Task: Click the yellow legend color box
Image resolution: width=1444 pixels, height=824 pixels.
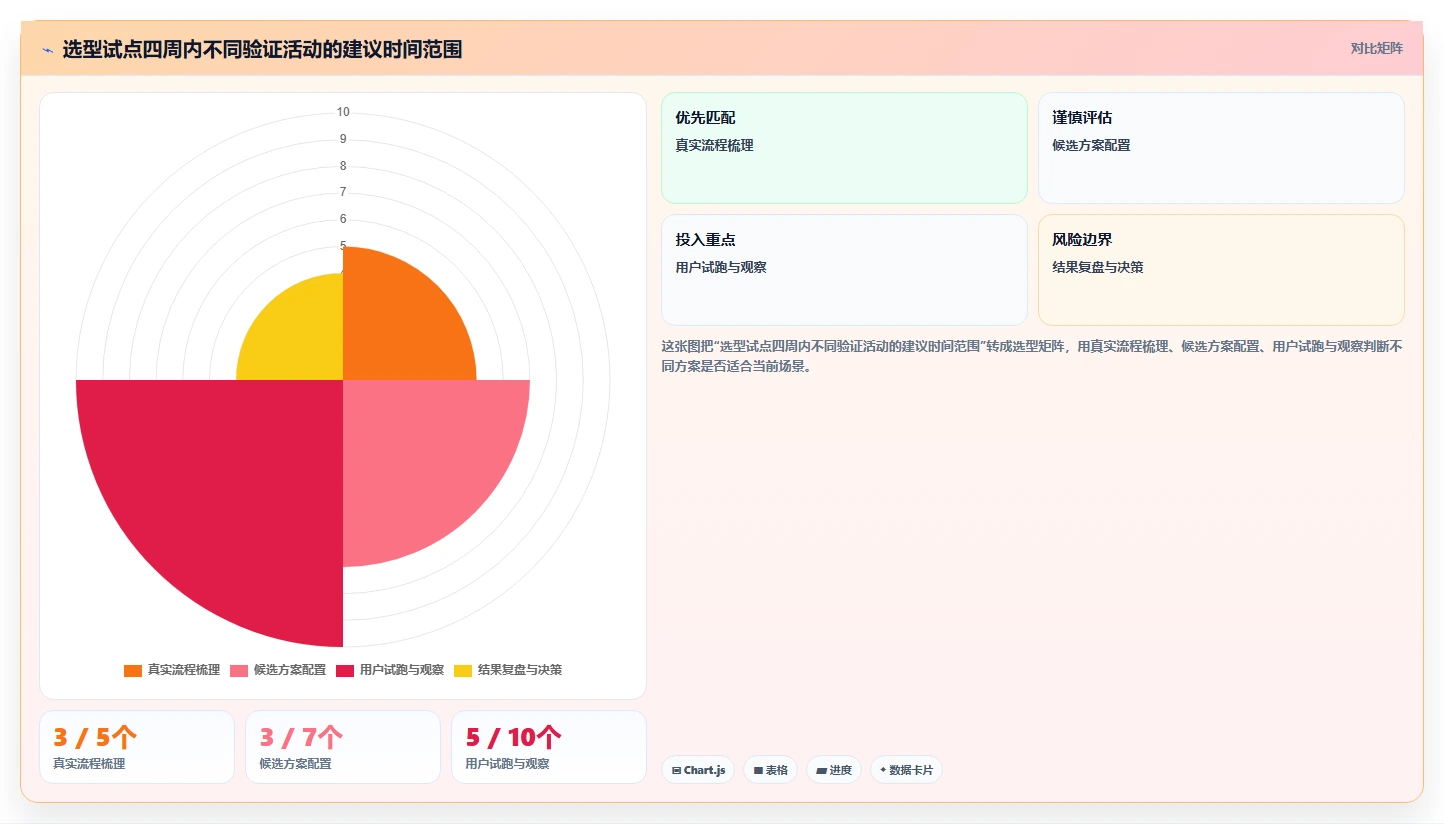Action: tap(463, 670)
